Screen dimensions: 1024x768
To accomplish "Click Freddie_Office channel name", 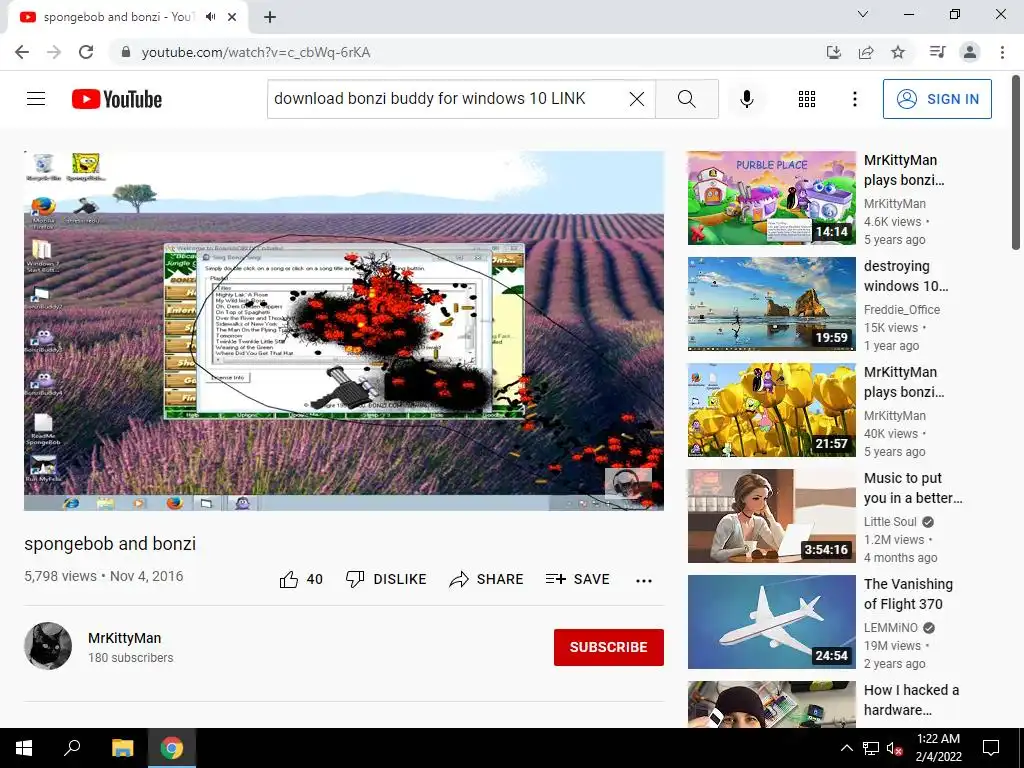I will click(902, 310).
